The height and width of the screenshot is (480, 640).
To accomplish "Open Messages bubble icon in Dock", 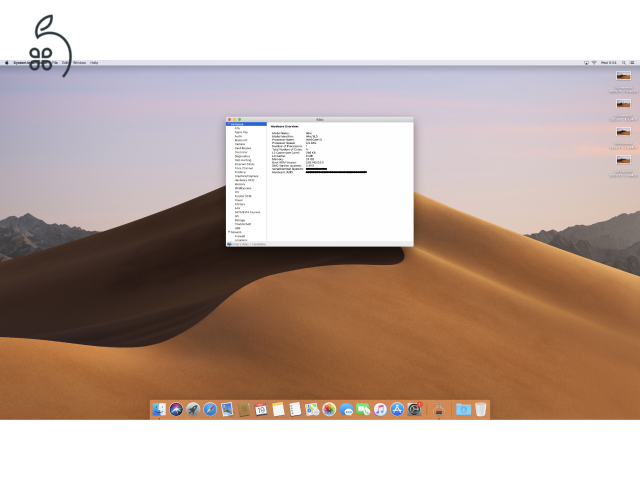I will (346, 409).
